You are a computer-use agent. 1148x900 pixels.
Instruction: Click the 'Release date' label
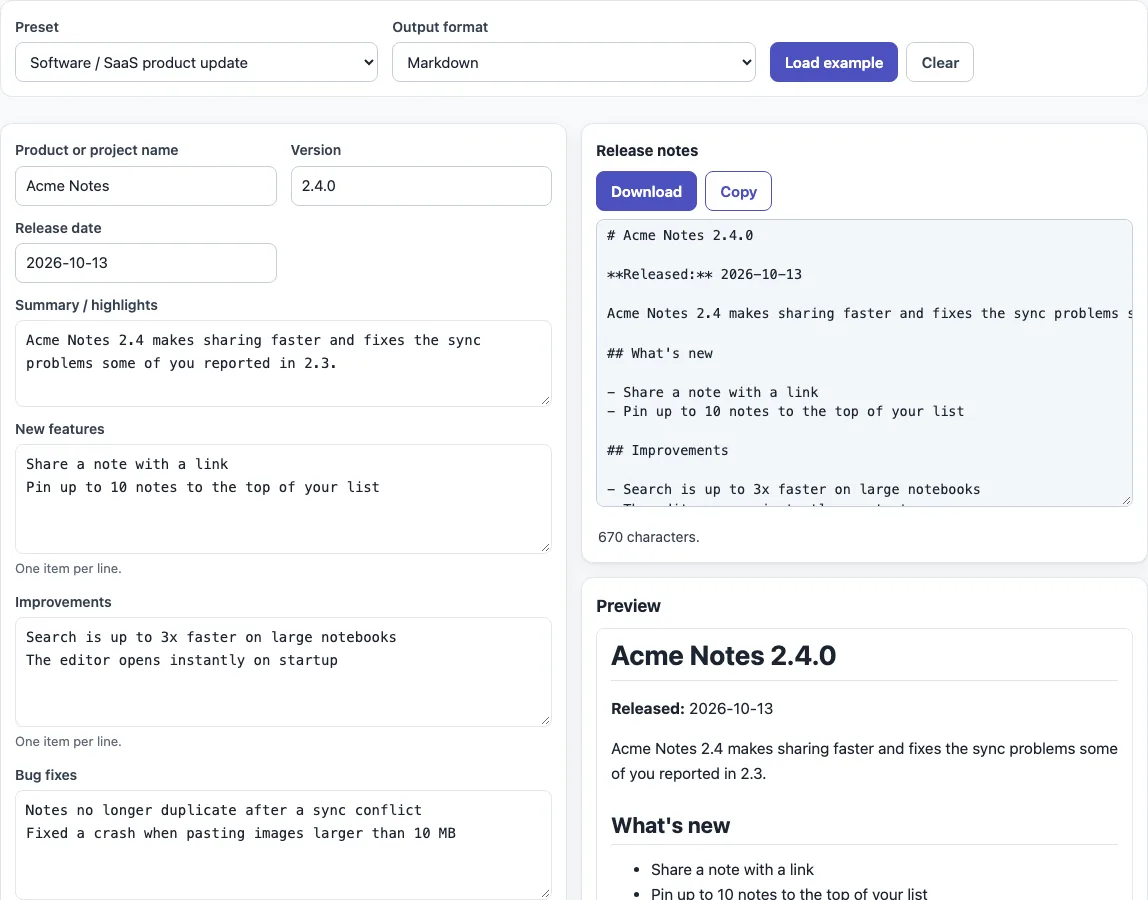[59, 228]
